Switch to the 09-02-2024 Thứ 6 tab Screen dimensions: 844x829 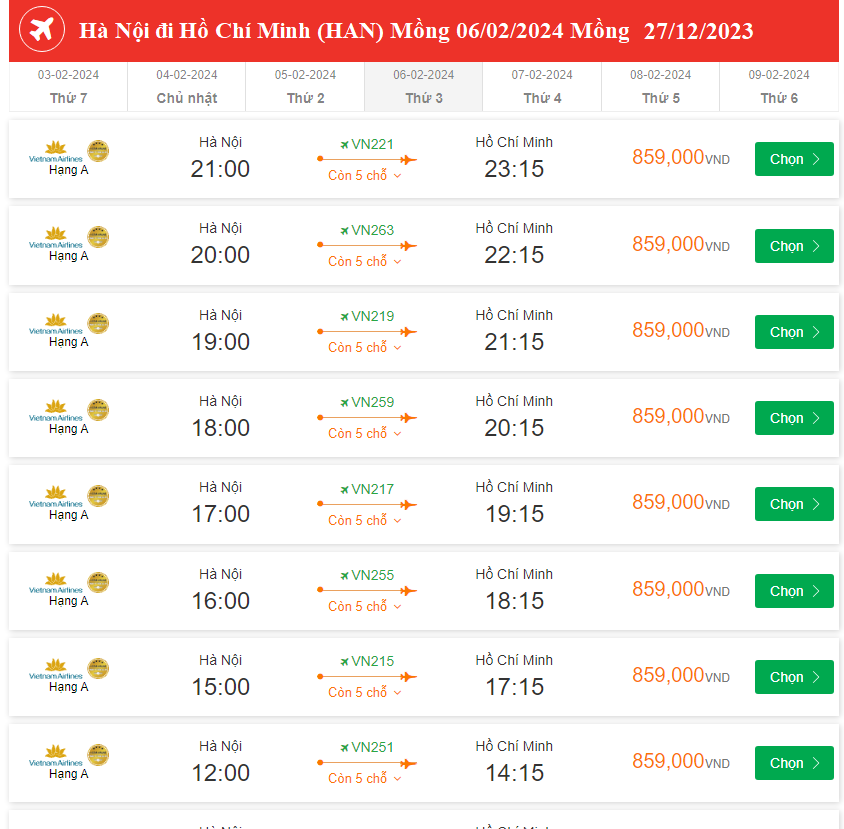(x=779, y=87)
